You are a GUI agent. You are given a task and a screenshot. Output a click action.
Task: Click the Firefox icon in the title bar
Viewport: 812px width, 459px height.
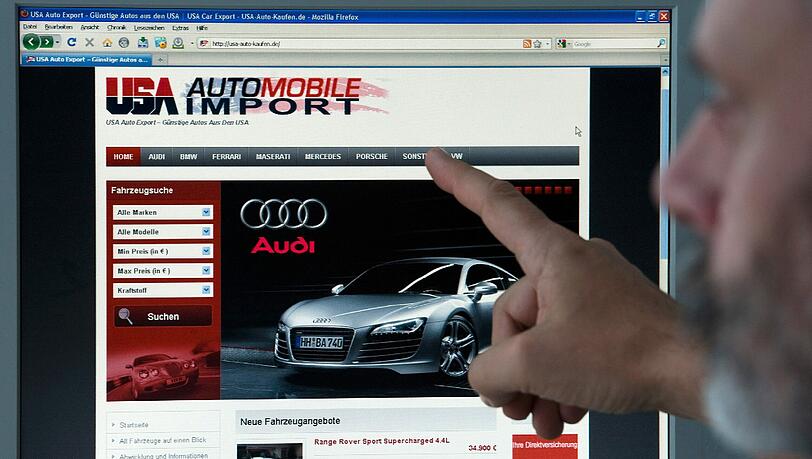[24, 14]
